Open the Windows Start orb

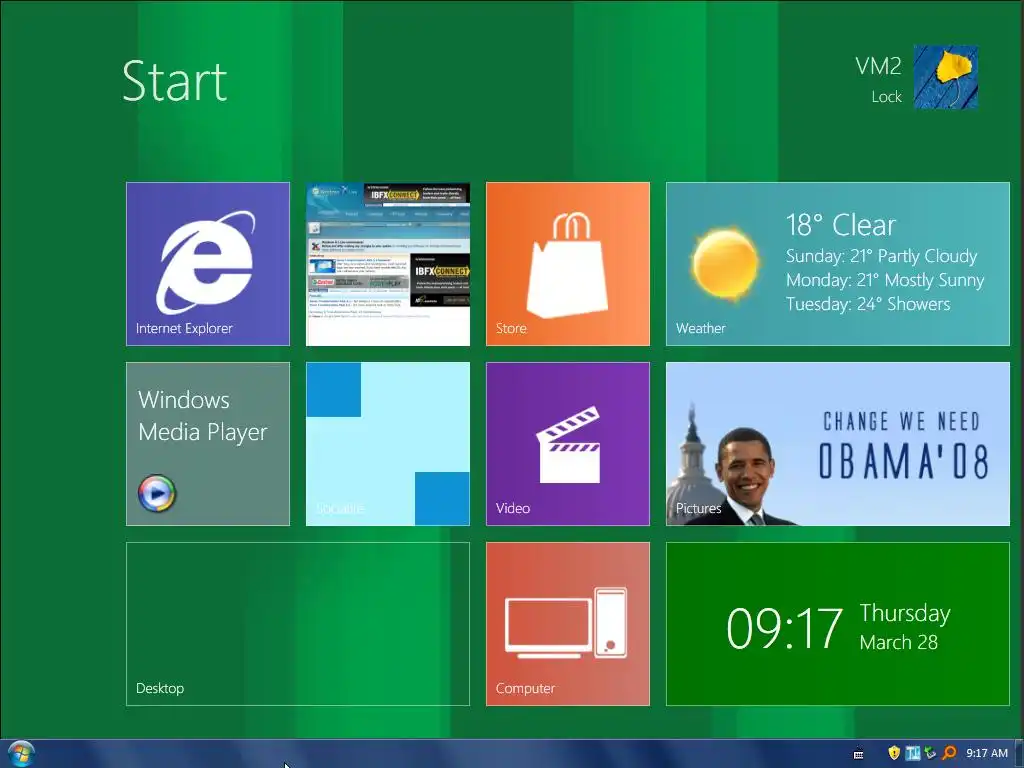(21, 754)
